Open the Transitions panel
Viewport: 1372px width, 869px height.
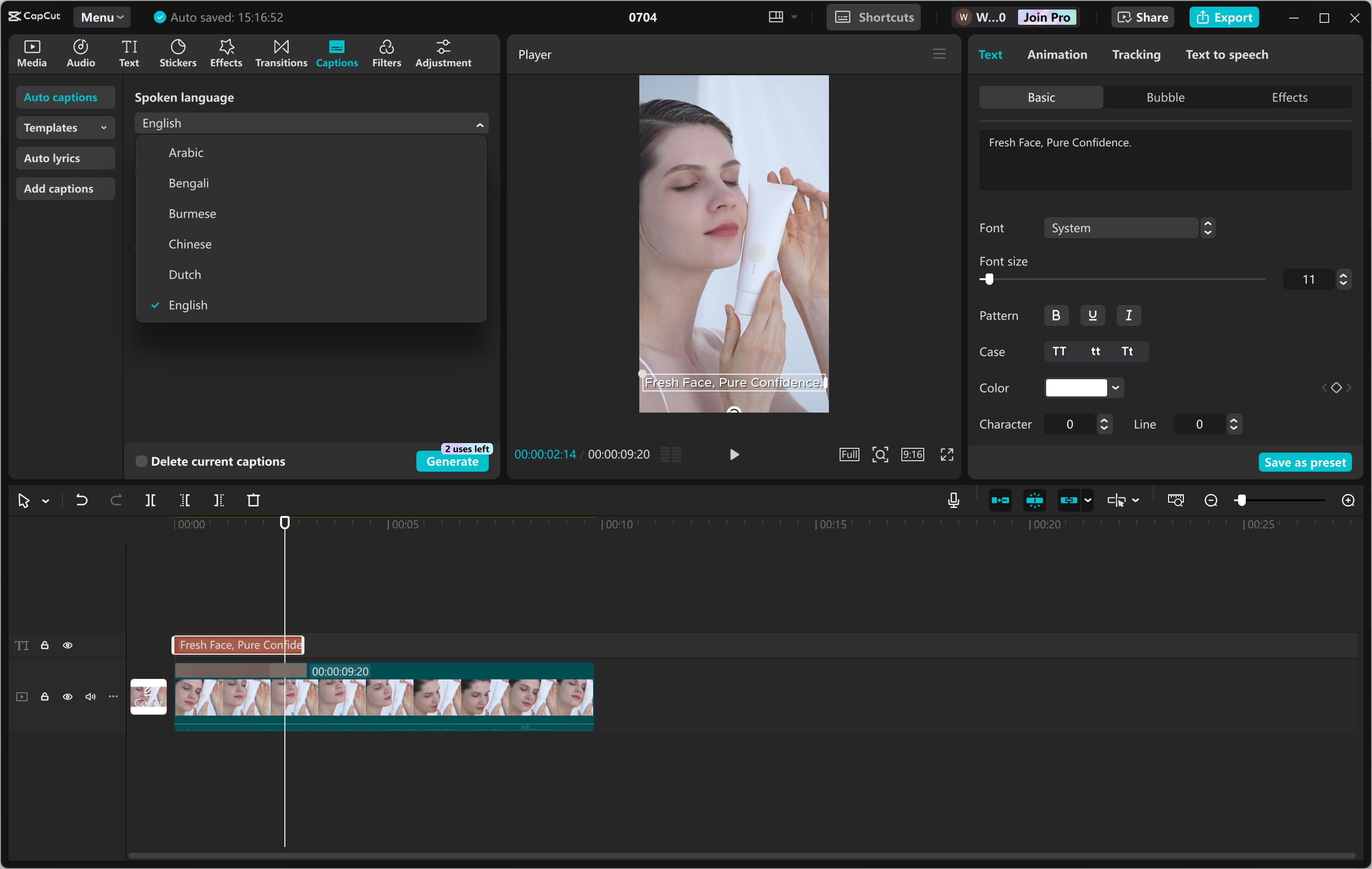coord(281,53)
